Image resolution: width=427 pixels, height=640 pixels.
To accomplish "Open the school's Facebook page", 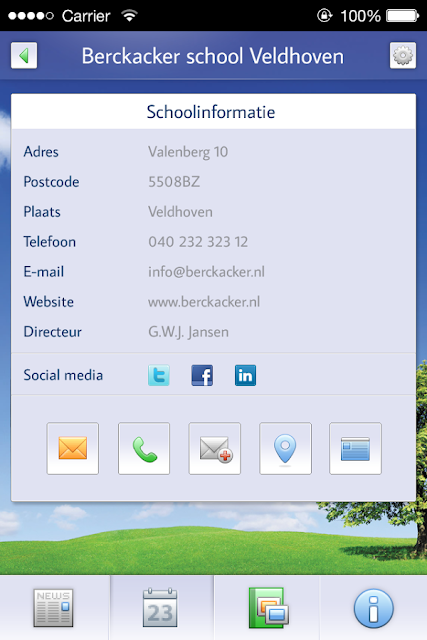I will tap(202, 375).
